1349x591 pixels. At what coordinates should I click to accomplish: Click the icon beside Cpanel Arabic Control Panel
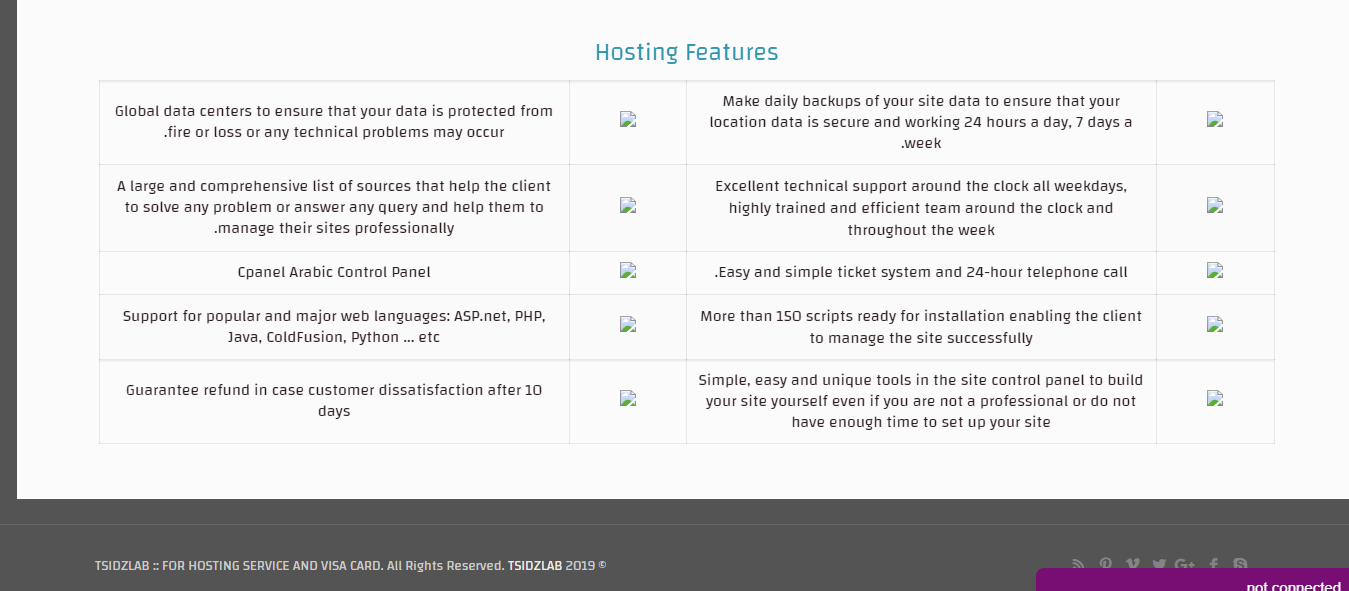[628, 270]
